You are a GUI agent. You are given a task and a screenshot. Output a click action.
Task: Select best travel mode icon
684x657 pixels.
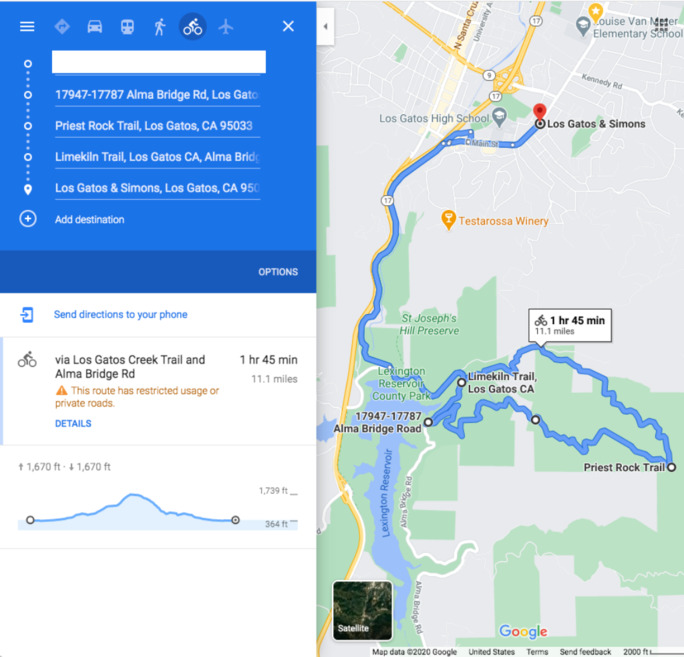click(x=62, y=27)
